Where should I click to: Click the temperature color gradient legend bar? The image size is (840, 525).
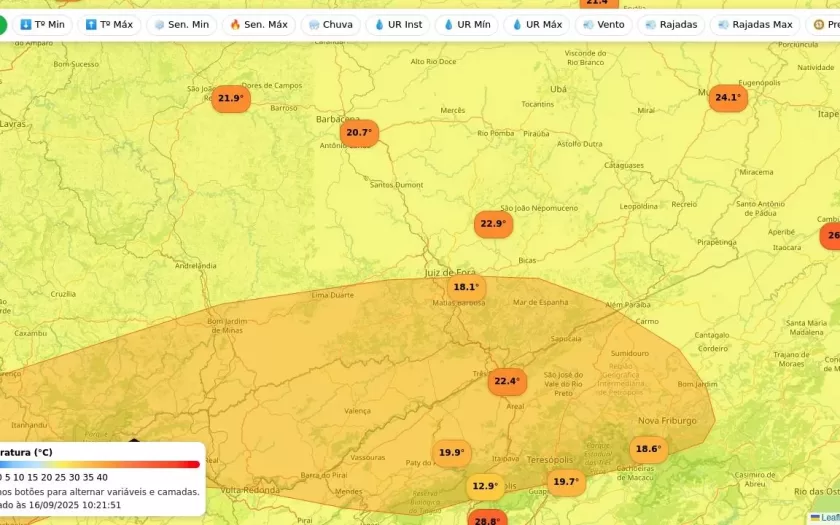click(x=100, y=464)
